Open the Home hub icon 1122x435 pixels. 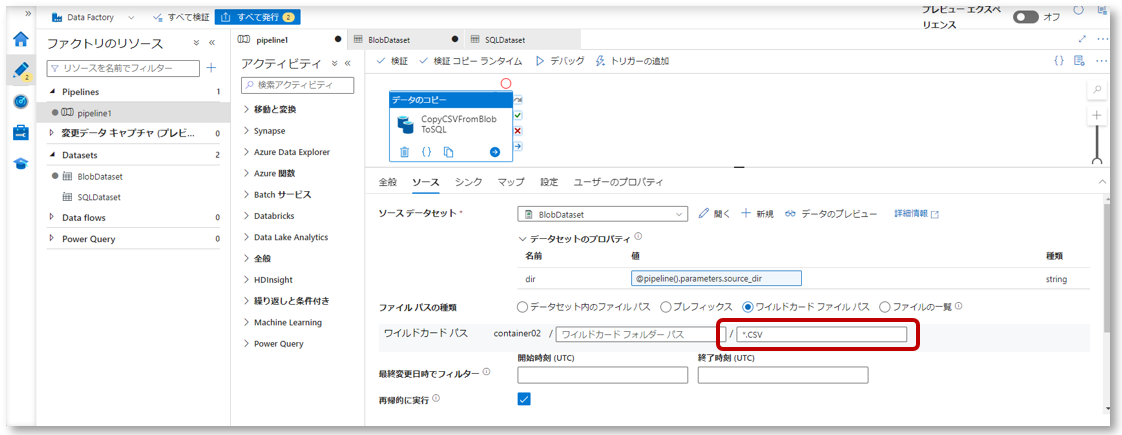click(21, 38)
